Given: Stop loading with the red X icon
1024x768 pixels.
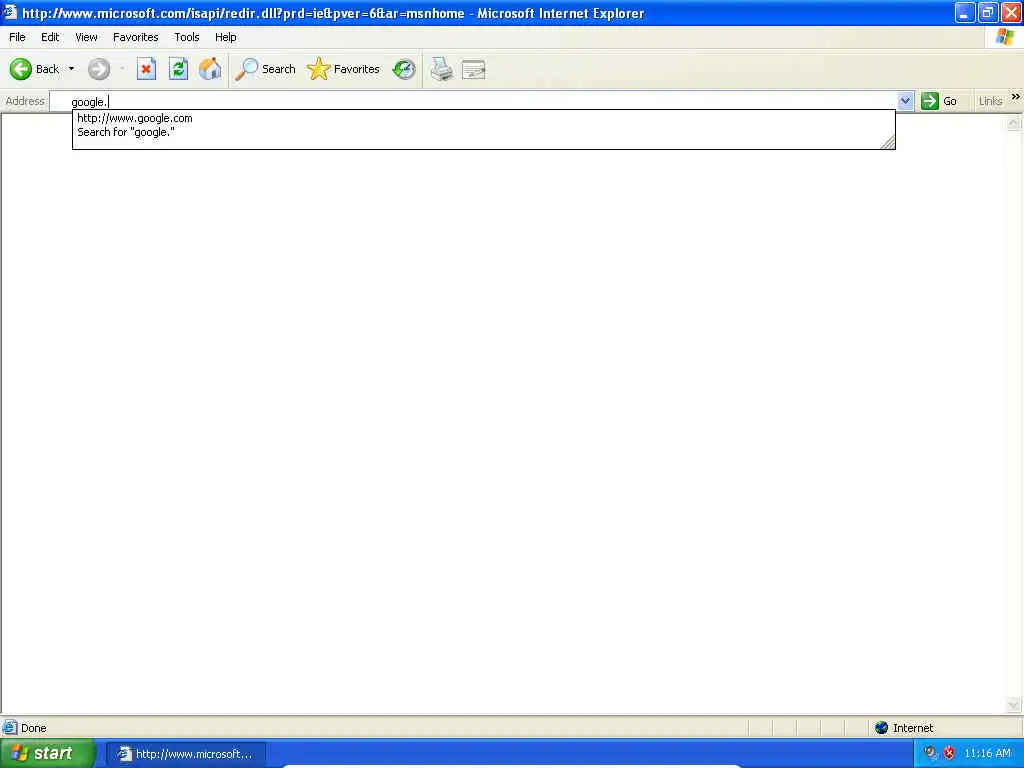Looking at the screenshot, I should (146, 69).
